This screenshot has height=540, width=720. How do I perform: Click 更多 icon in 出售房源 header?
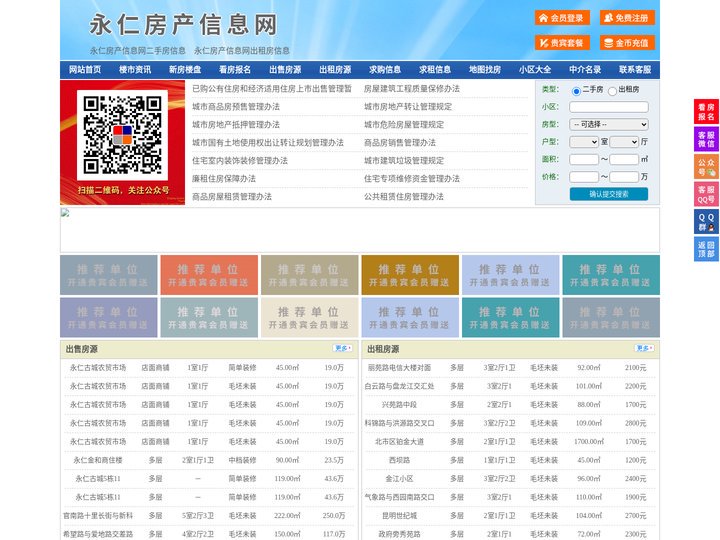343,349
